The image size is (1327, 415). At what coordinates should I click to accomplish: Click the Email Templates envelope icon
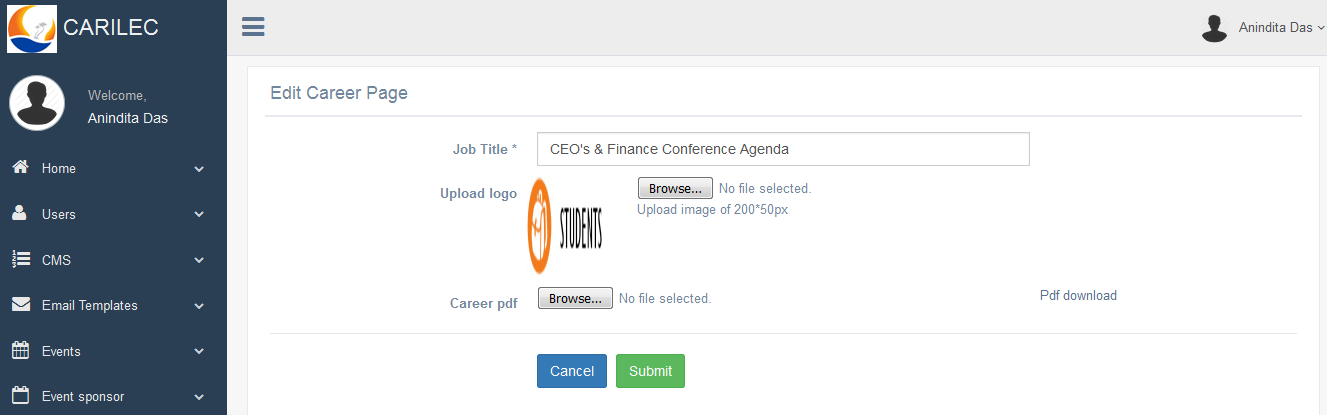tap(20, 305)
